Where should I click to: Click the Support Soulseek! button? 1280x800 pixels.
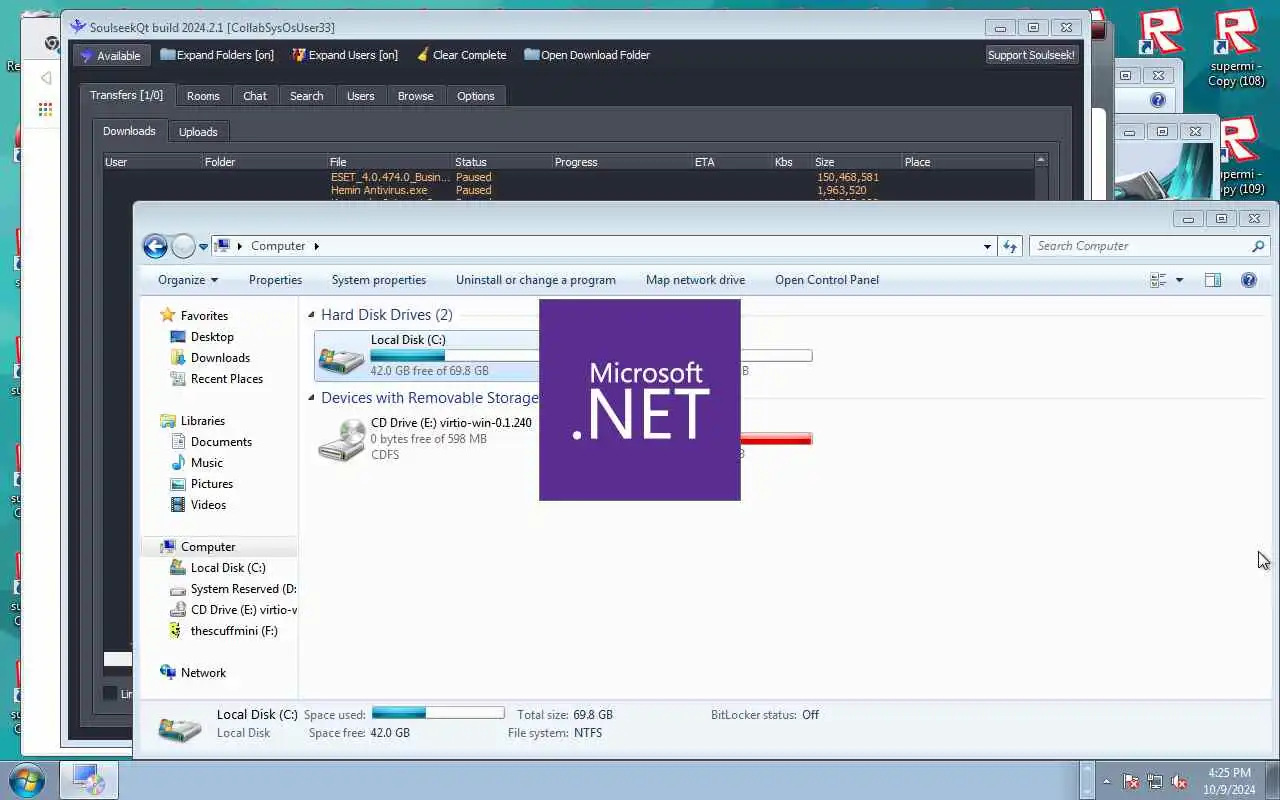(1031, 55)
